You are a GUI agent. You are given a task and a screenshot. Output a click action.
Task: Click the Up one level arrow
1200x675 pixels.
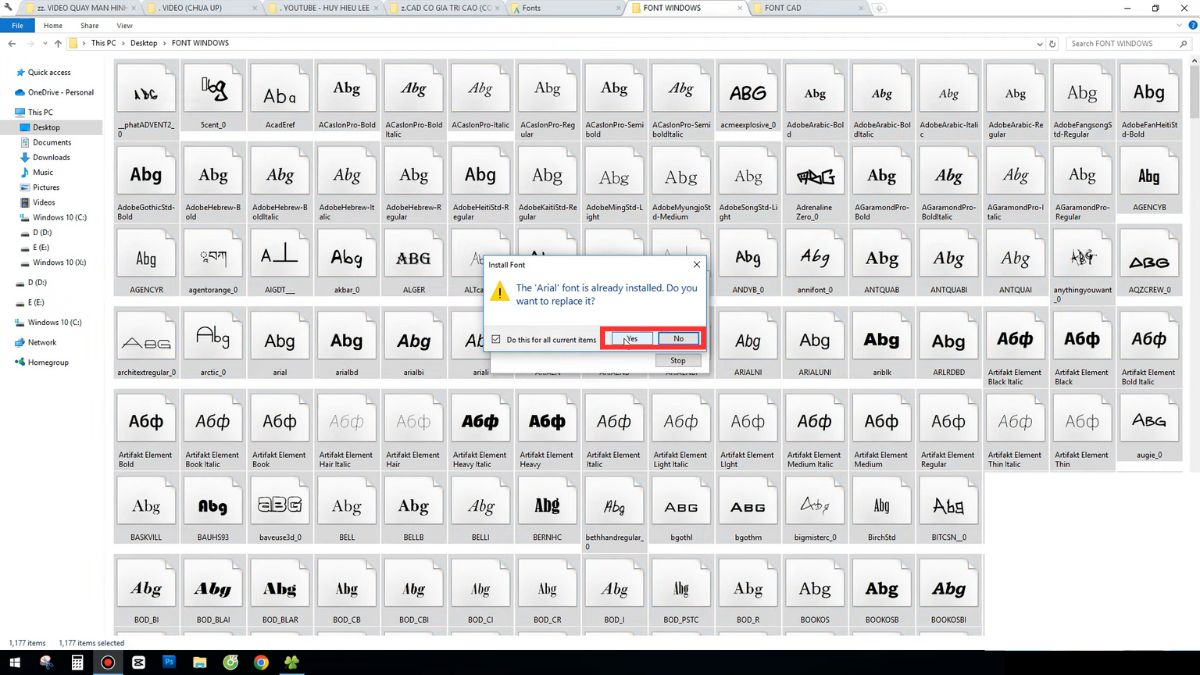click(57, 44)
